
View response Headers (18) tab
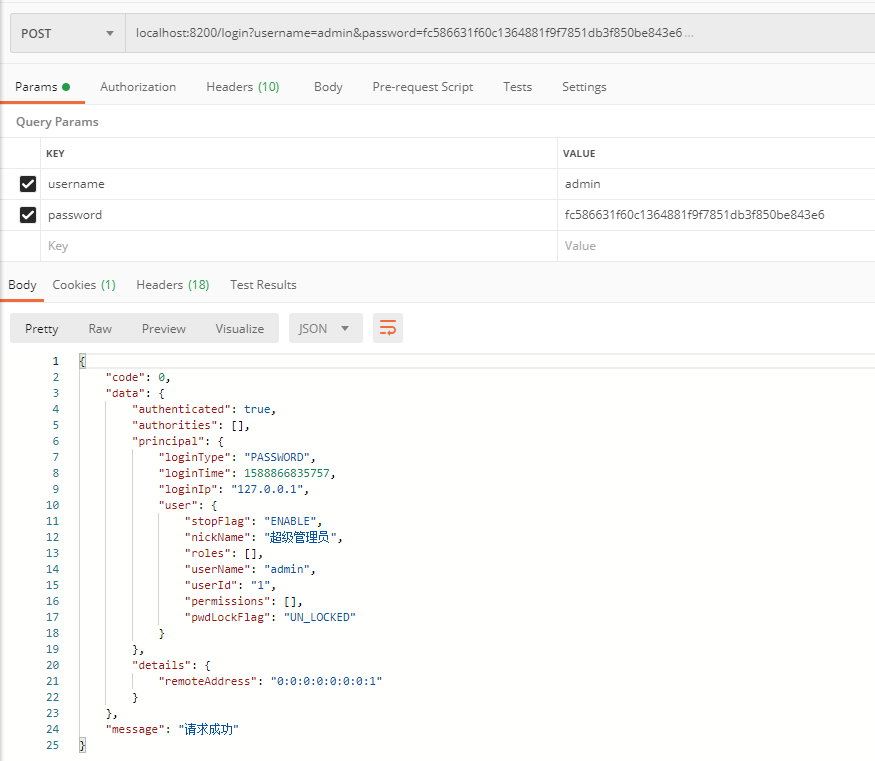tap(172, 285)
